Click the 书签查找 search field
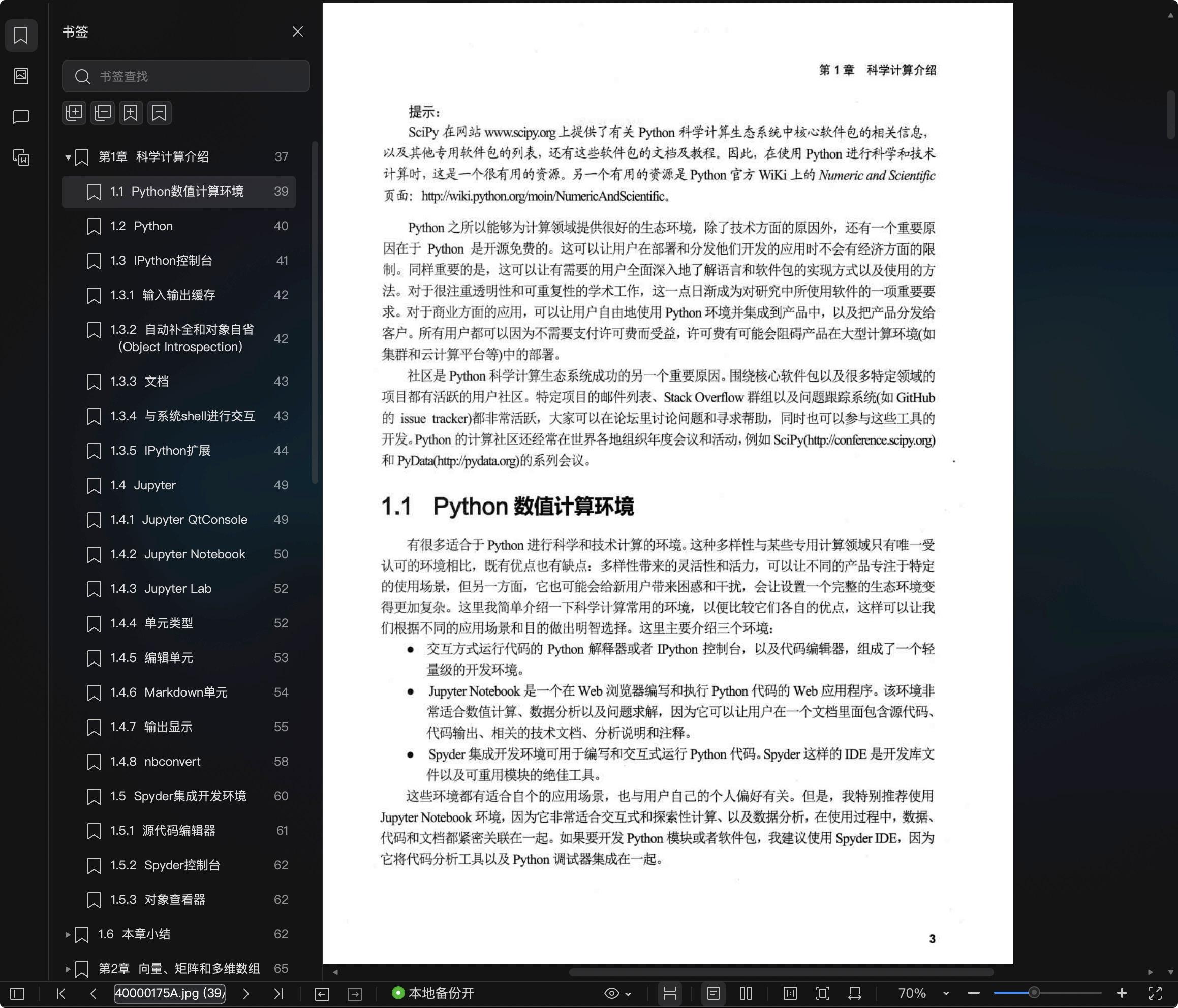Image resolution: width=1178 pixels, height=1008 pixels. click(186, 76)
